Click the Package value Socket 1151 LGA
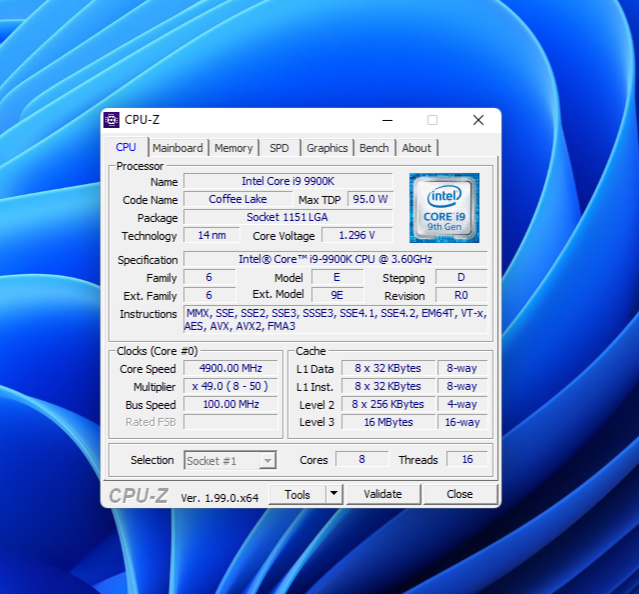 pyautogui.click(x=288, y=217)
